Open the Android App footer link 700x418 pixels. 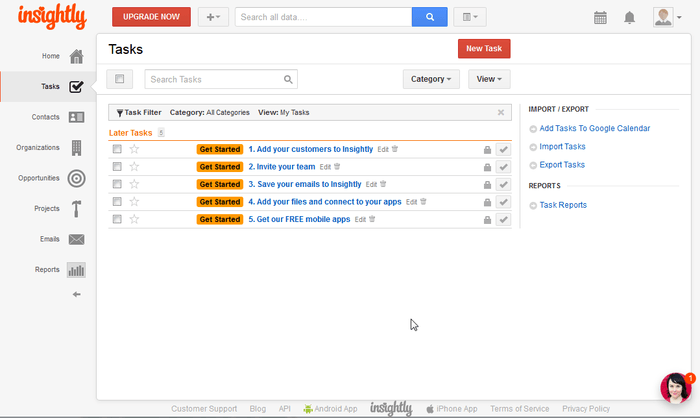[x=330, y=409]
